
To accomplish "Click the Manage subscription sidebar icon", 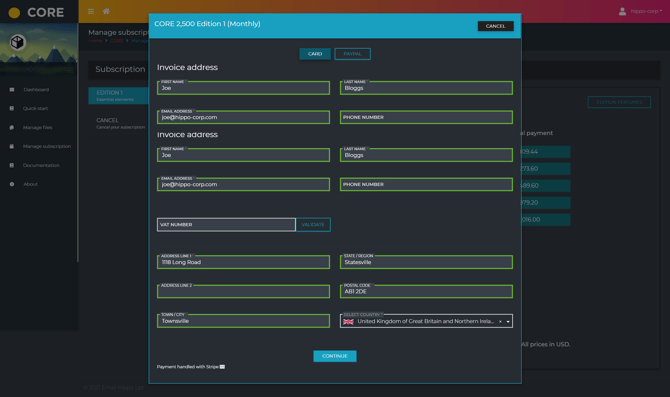I will coord(12,146).
